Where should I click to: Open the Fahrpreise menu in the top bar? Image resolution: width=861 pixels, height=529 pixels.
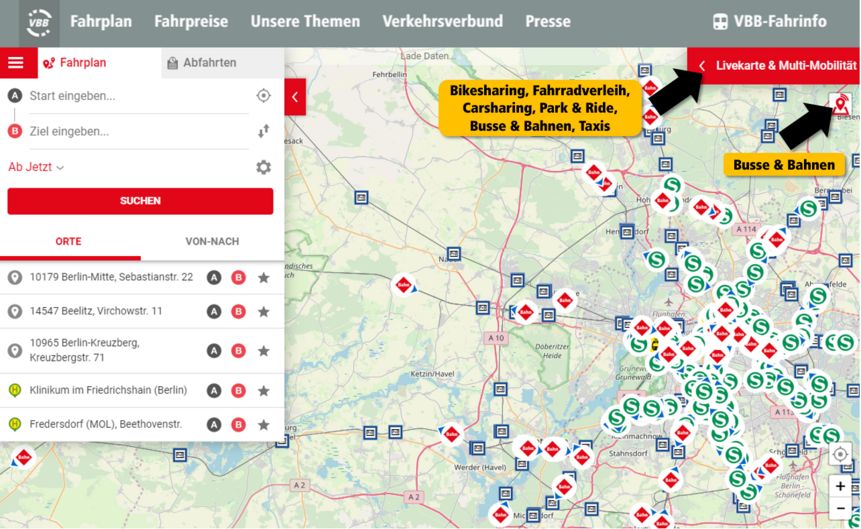point(191,21)
